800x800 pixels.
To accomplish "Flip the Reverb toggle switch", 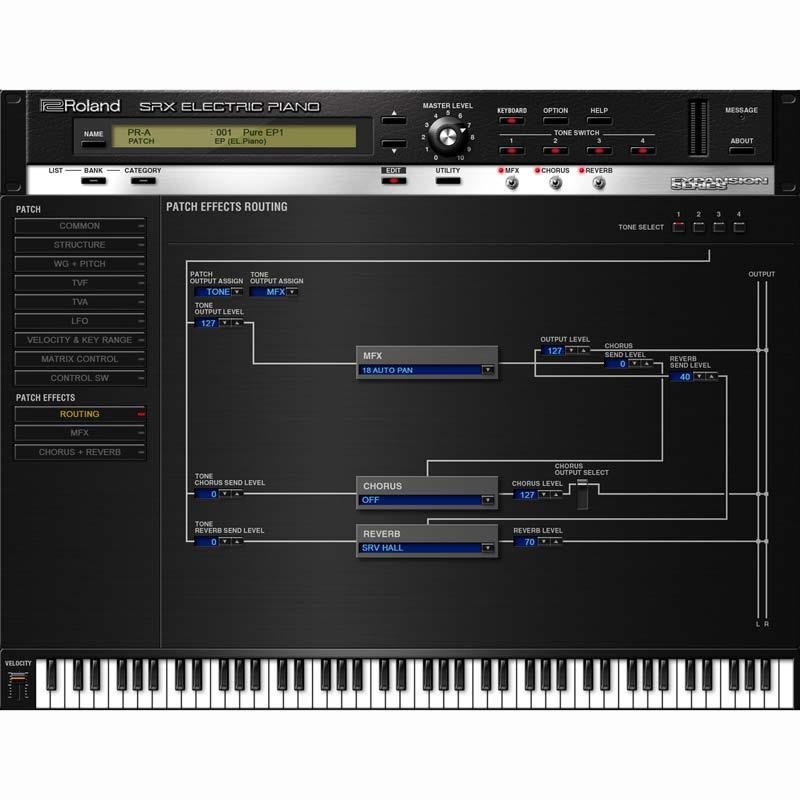I will (599, 183).
